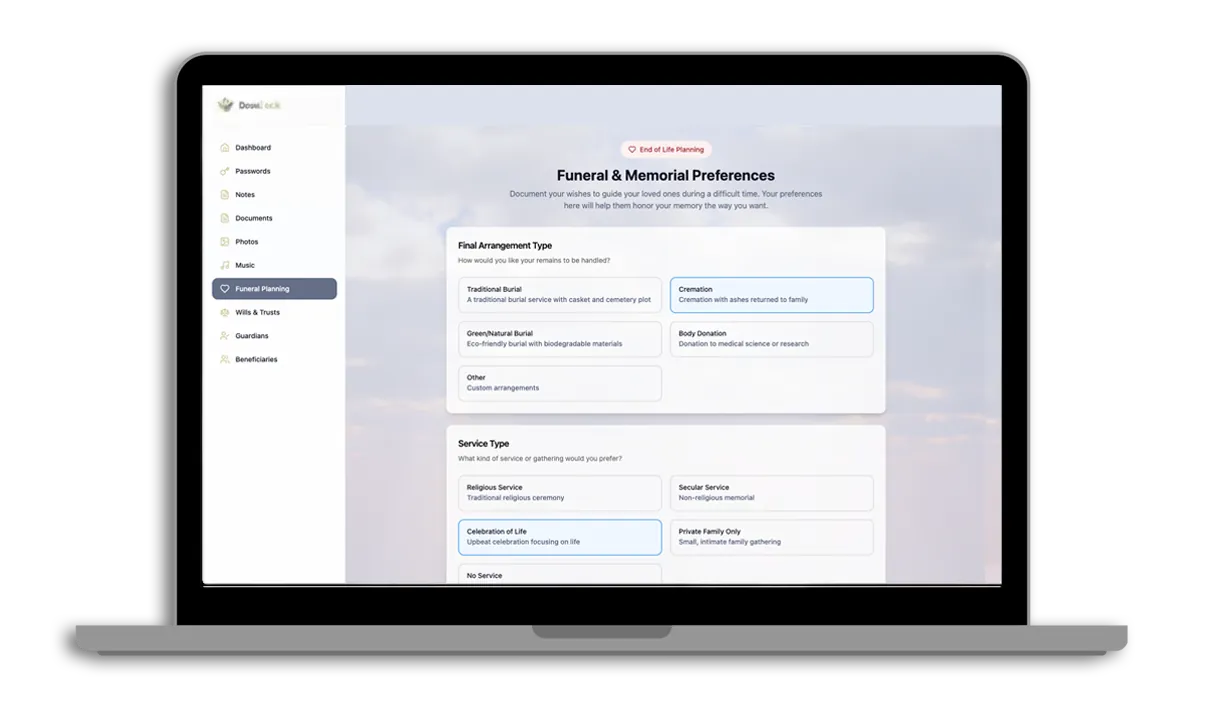Click the End of Life Planning badge
The image size is (1207, 711).
[666, 149]
